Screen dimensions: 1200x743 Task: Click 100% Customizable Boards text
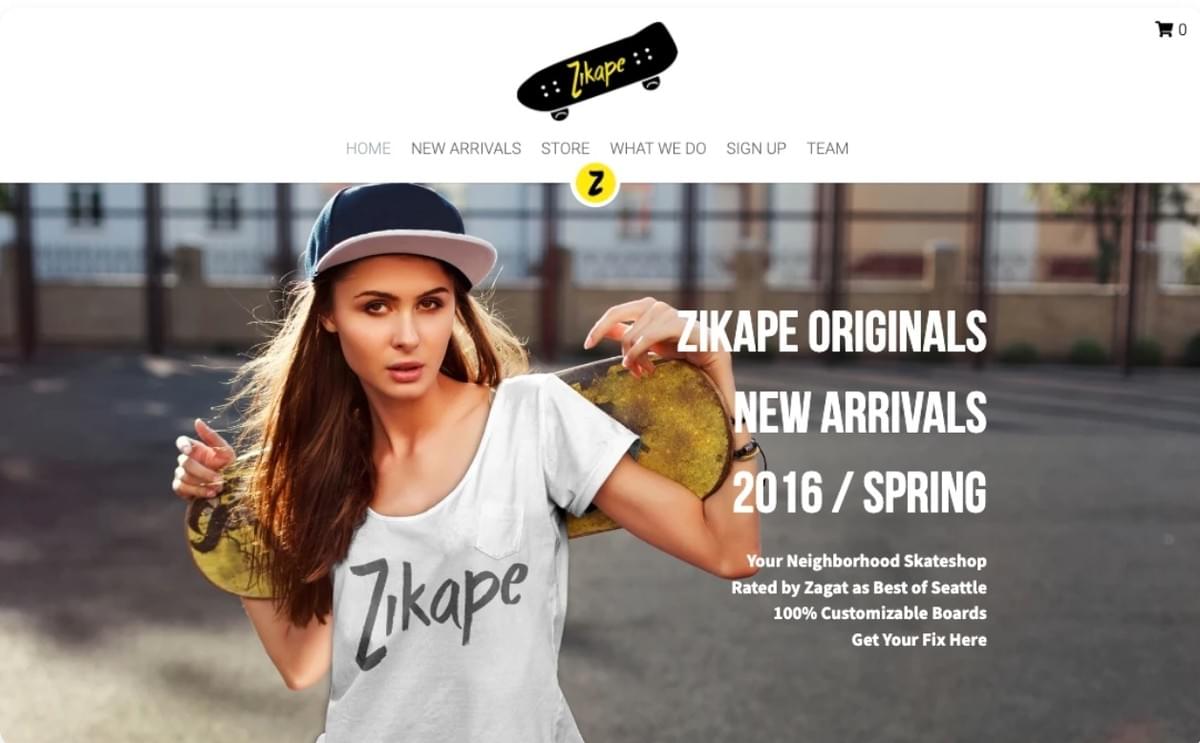(880, 613)
